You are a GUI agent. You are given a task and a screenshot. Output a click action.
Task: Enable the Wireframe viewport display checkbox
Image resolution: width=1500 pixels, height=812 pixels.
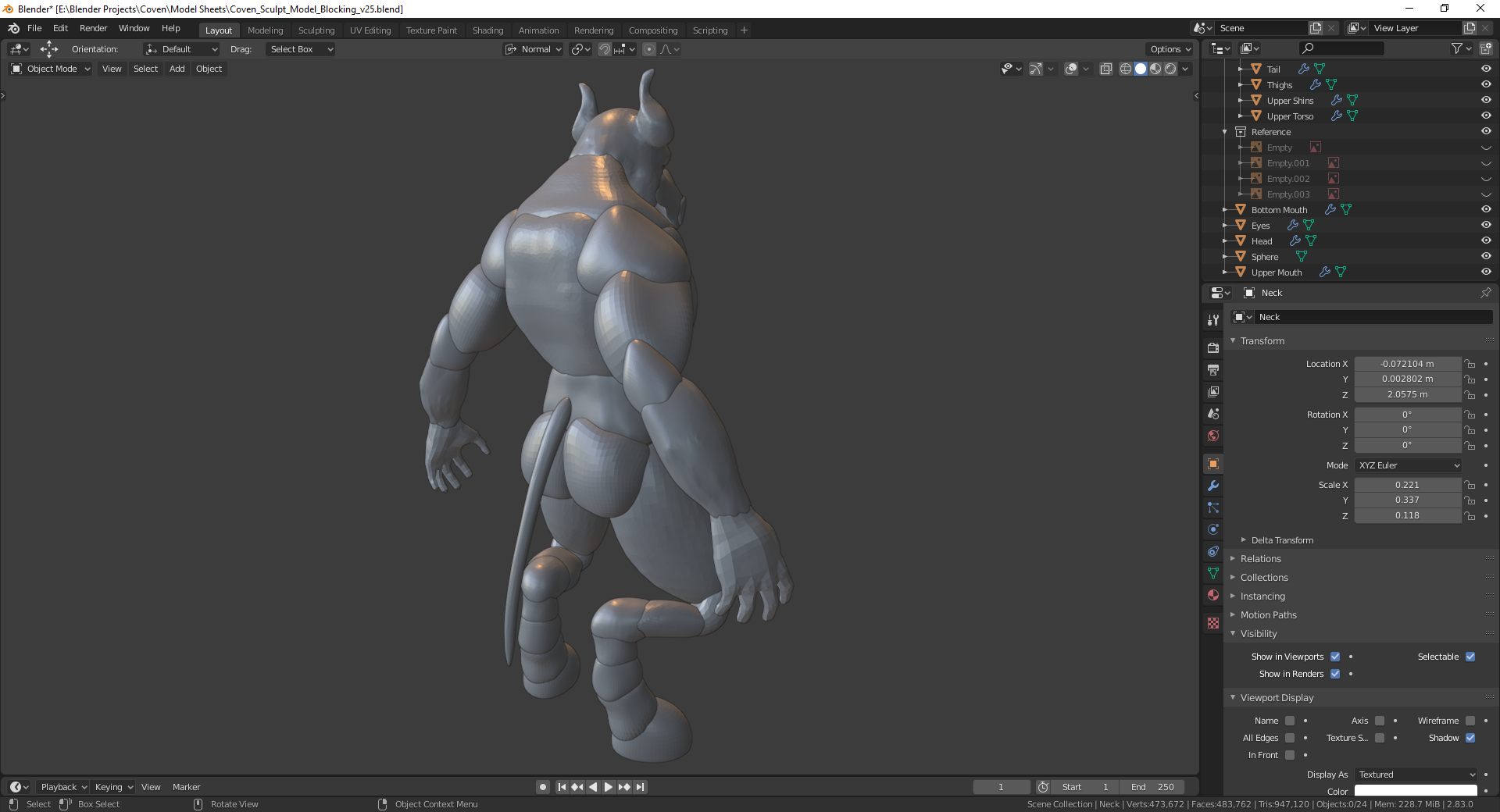click(1470, 721)
